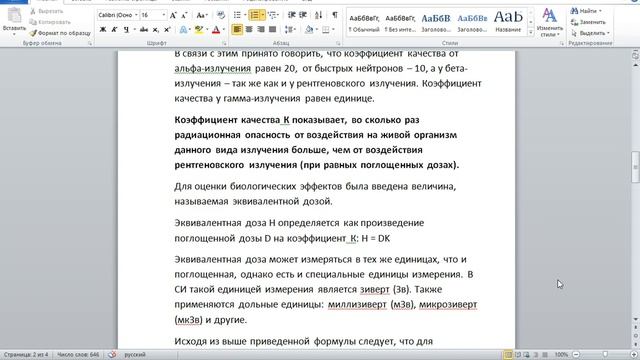Toggle subscript formatting
The width and height of the screenshot is (640, 360).
click(156, 29)
